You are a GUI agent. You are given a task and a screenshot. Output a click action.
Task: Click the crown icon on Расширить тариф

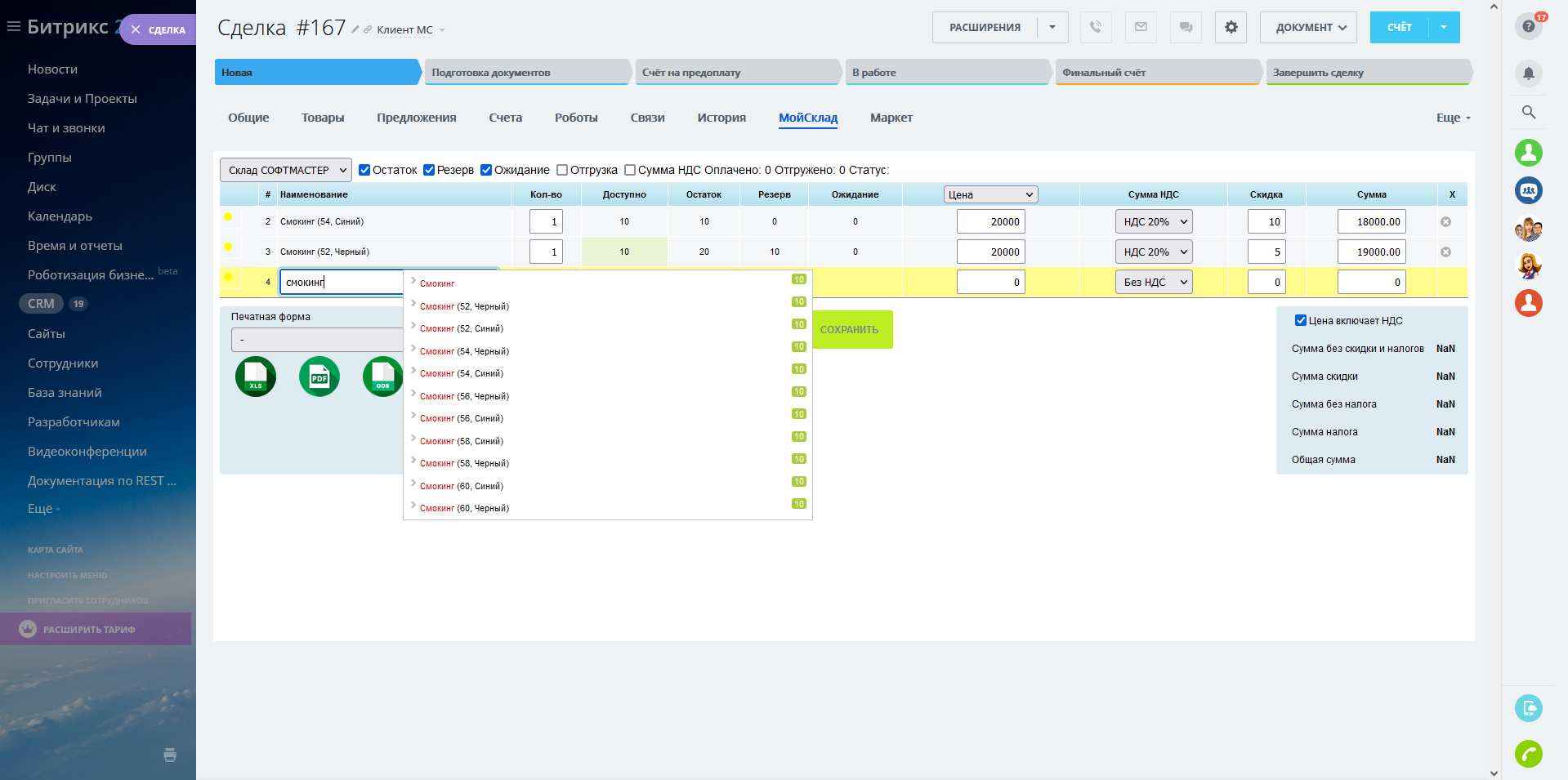click(29, 629)
